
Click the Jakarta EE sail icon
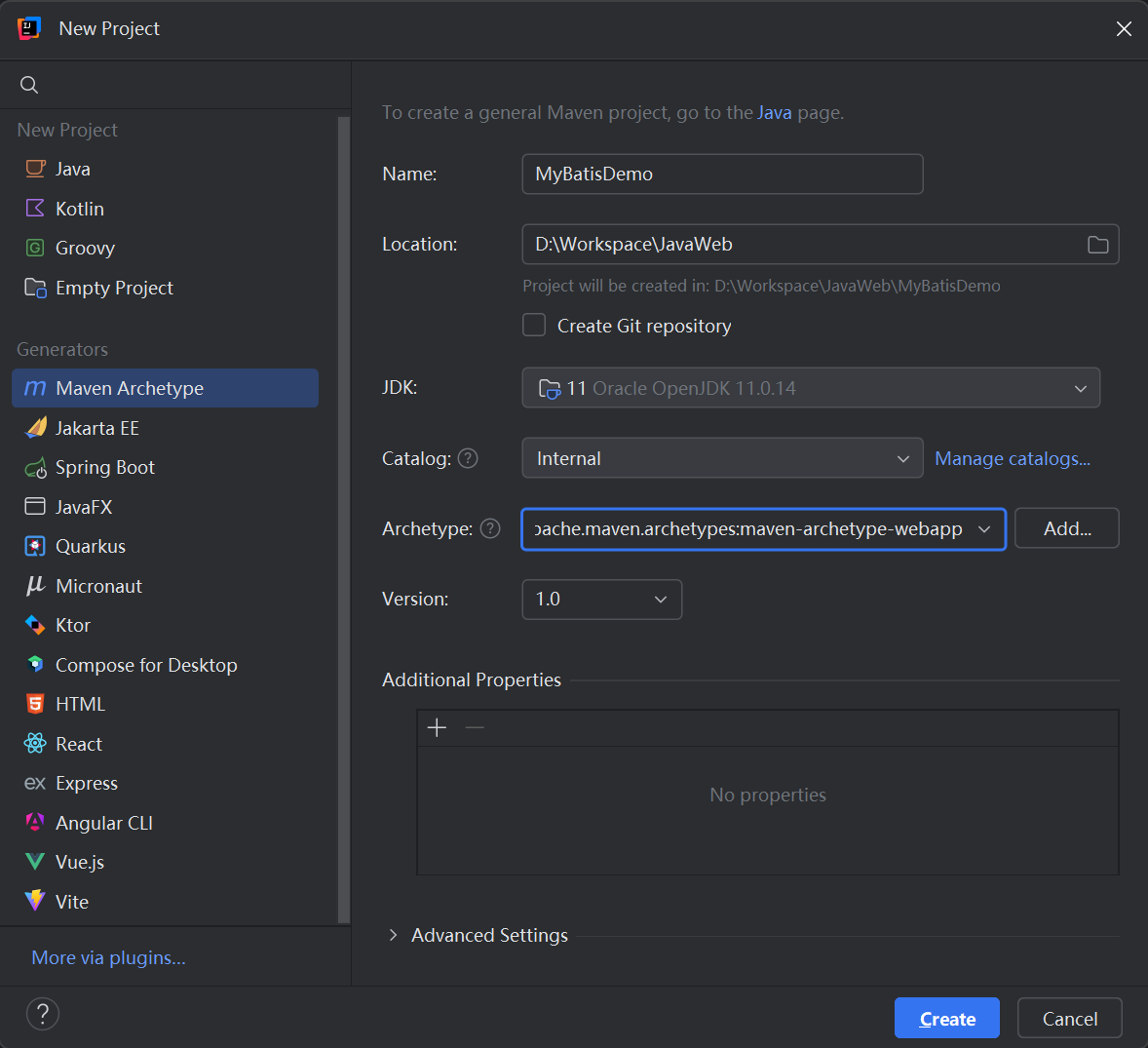click(35, 428)
